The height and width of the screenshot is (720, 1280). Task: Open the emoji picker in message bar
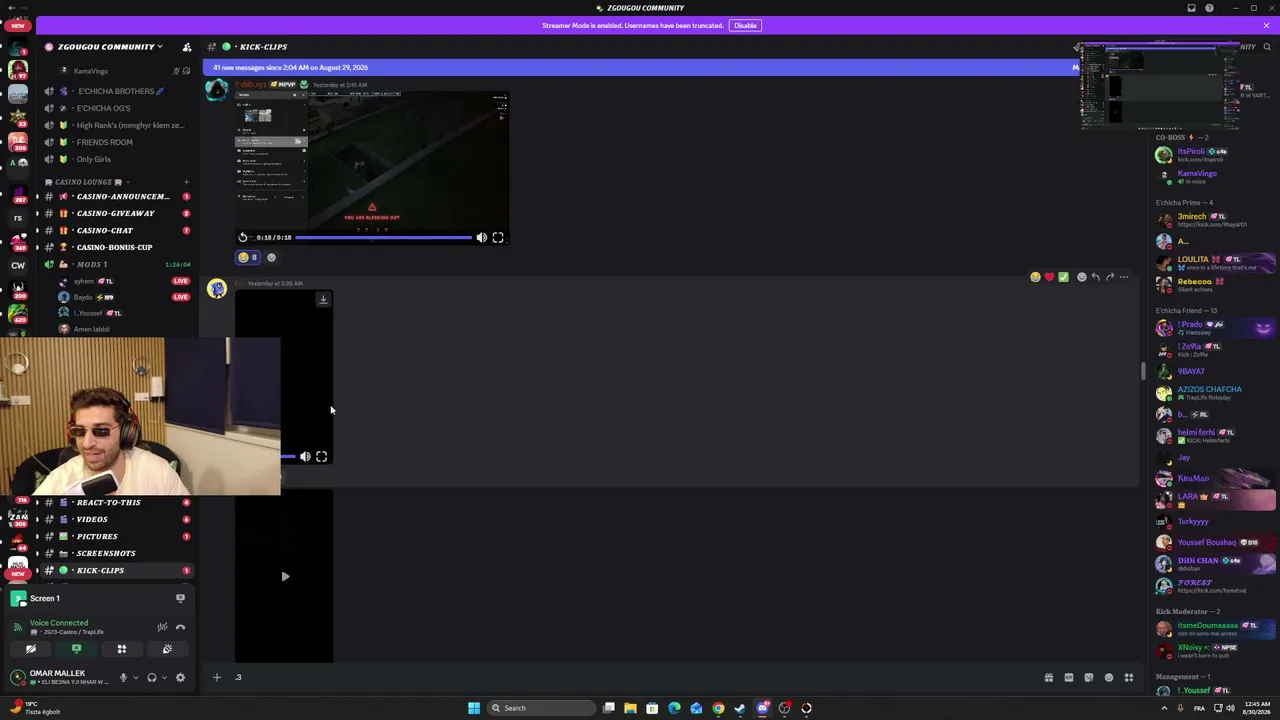[x=1109, y=677]
